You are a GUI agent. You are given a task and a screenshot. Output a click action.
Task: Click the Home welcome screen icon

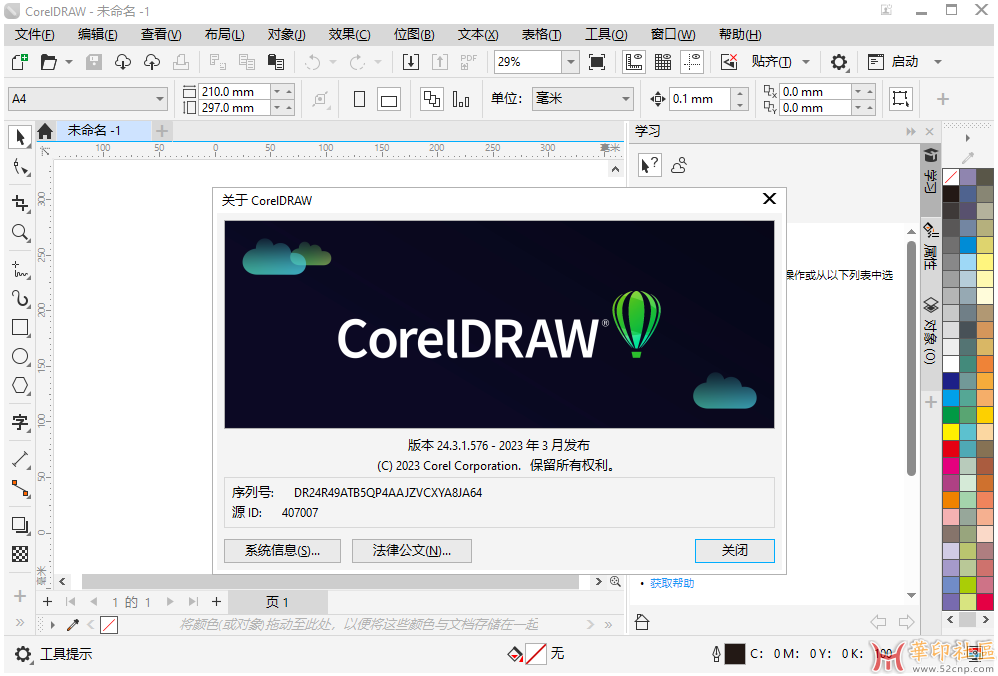[x=45, y=131]
